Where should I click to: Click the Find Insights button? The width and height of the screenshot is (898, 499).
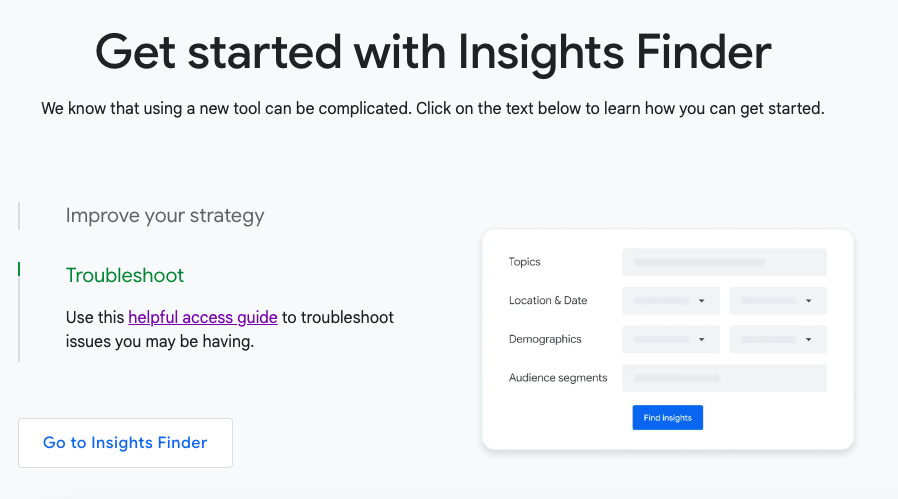pyautogui.click(x=668, y=418)
